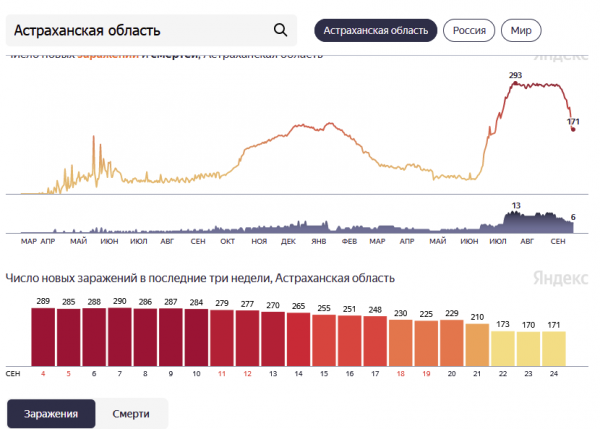Click the red date label 11
600x429 pixels.
[222, 373]
